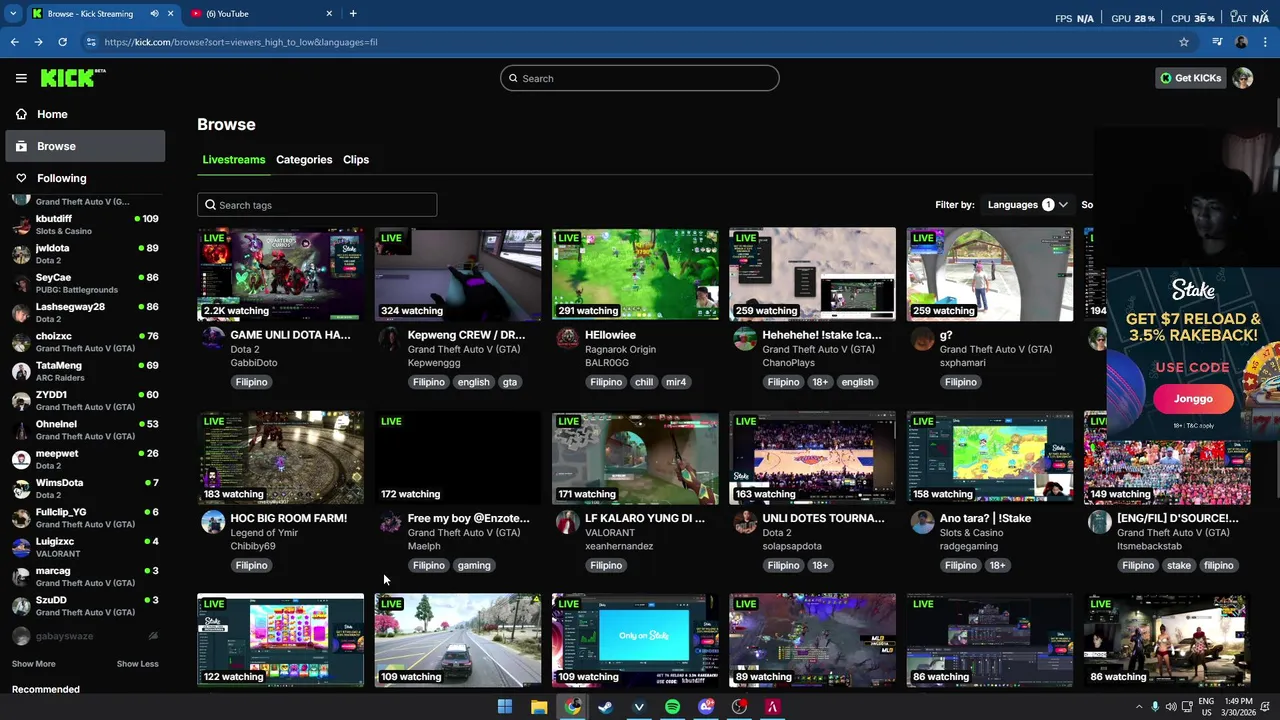Click the Get KICKs button
This screenshot has height=720, width=1280.
(1190, 78)
